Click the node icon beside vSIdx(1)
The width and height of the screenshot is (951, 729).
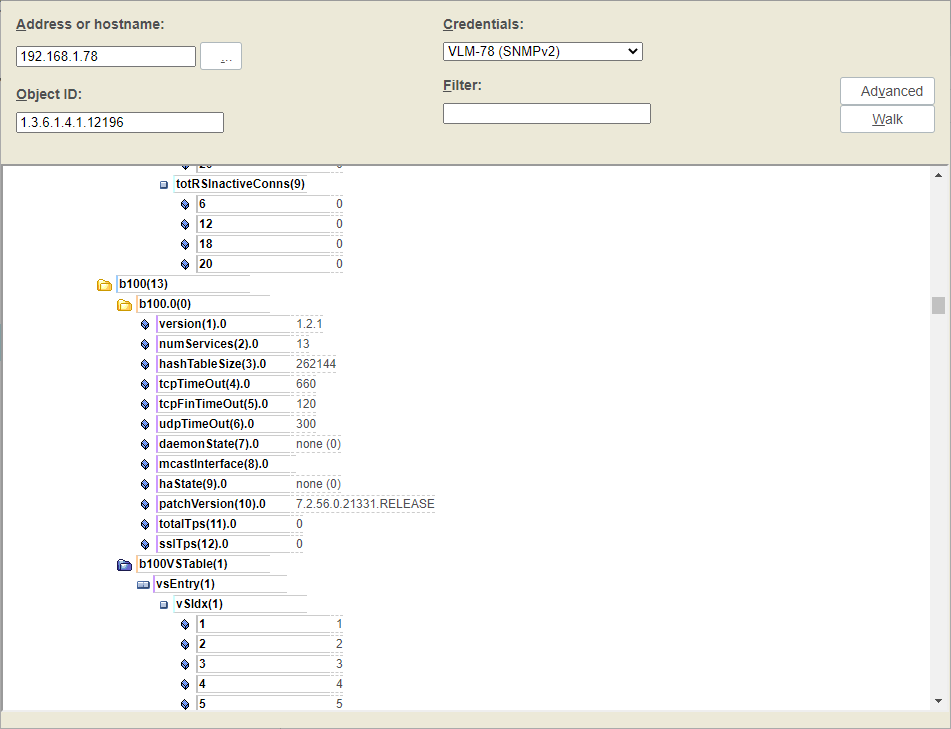click(x=164, y=605)
